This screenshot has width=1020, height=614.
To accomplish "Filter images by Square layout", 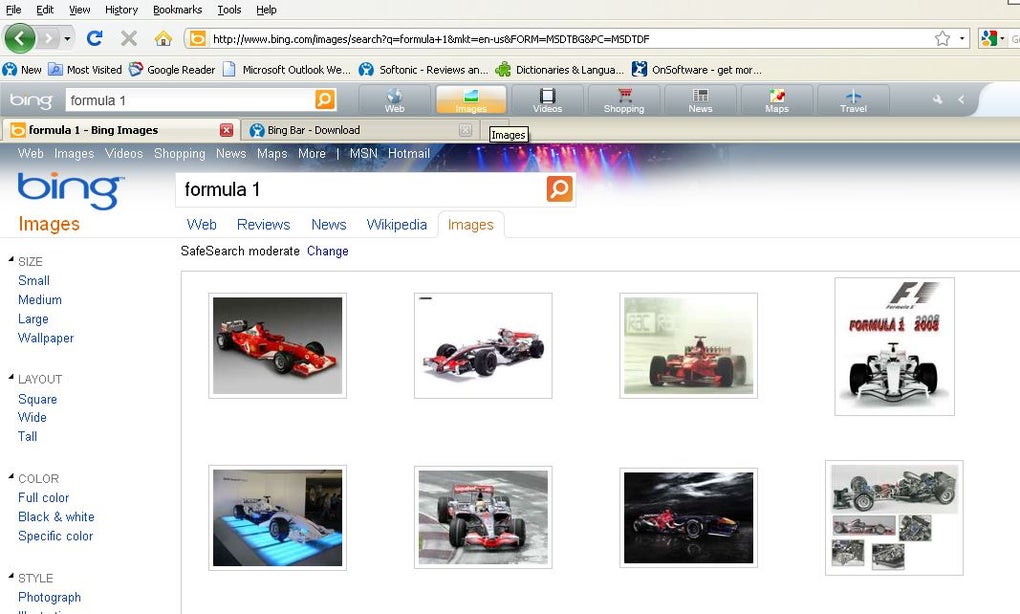I will click(38, 399).
